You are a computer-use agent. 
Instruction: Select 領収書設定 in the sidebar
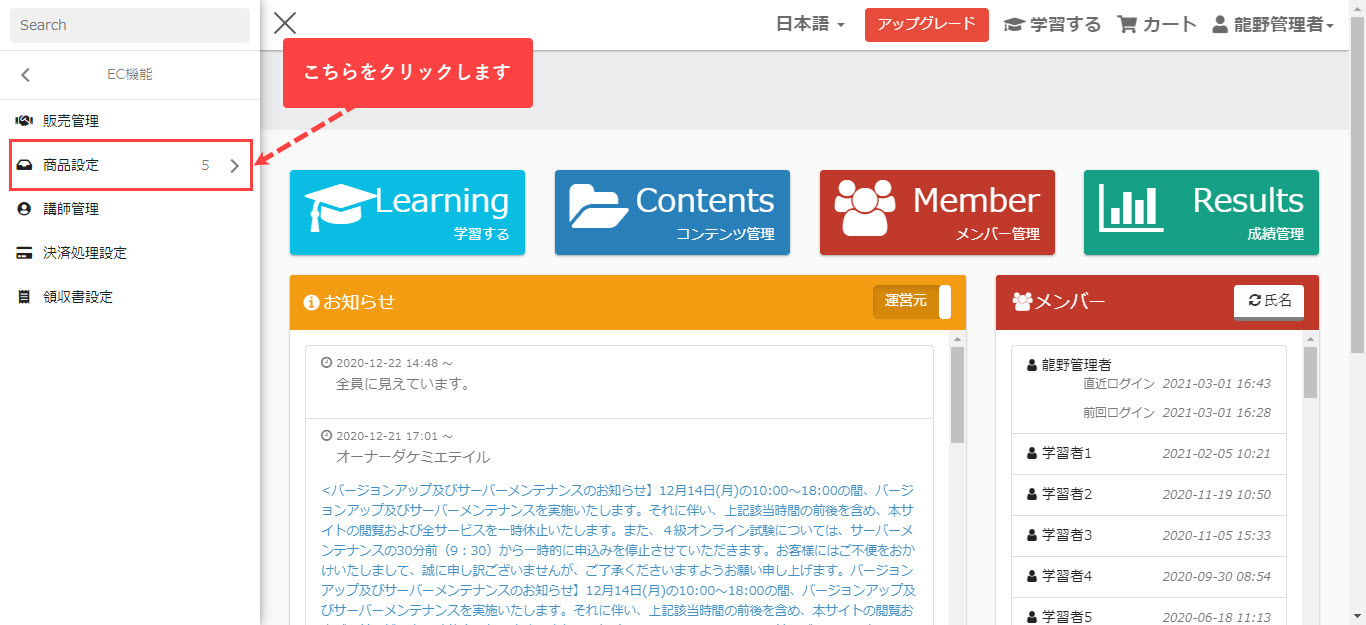click(x=77, y=297)
